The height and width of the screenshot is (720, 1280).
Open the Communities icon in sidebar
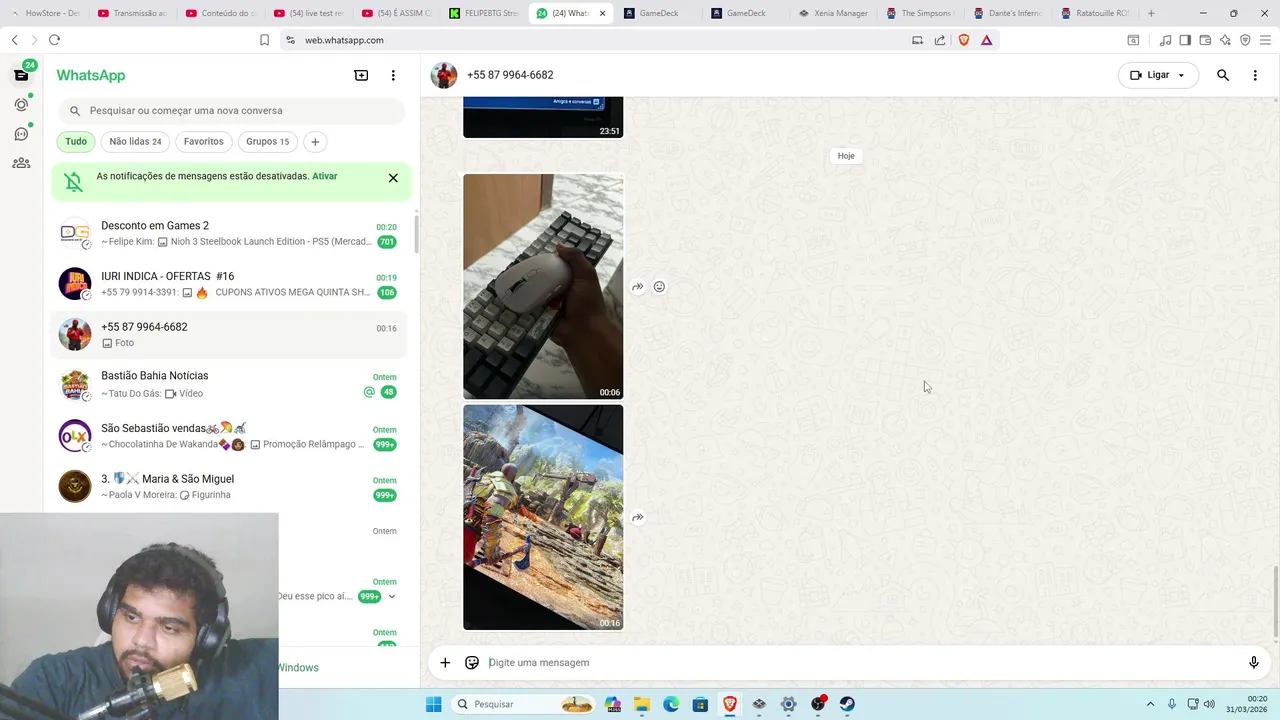(x=21, y=163)
